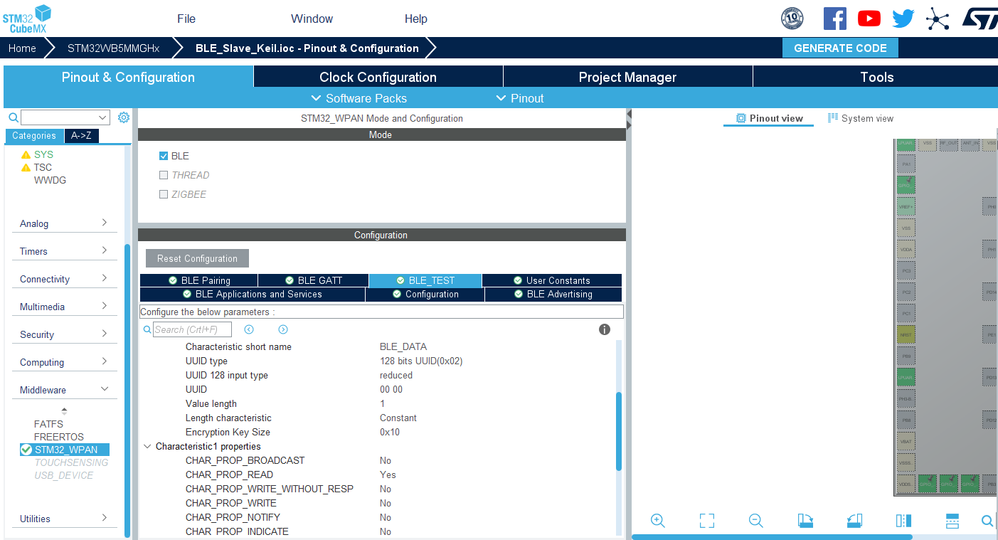Go to the previous parameter search result
Image resolution: width=998 pixels, height=540 pixels.
pyautogui.click(x=249, y=329)
